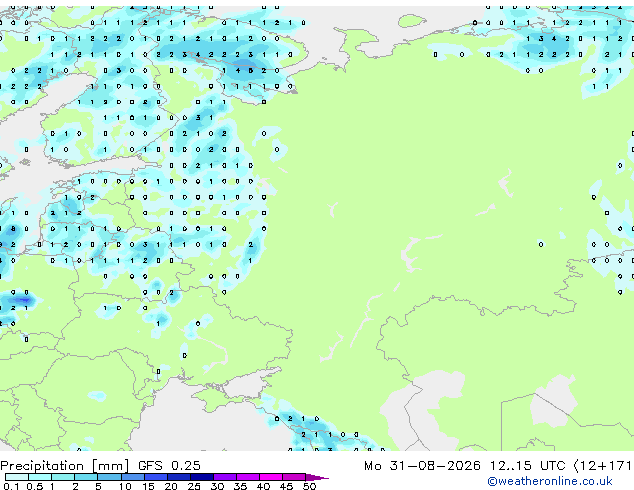
Task: Click the '35' legend scale value
Action: point(240,486)
